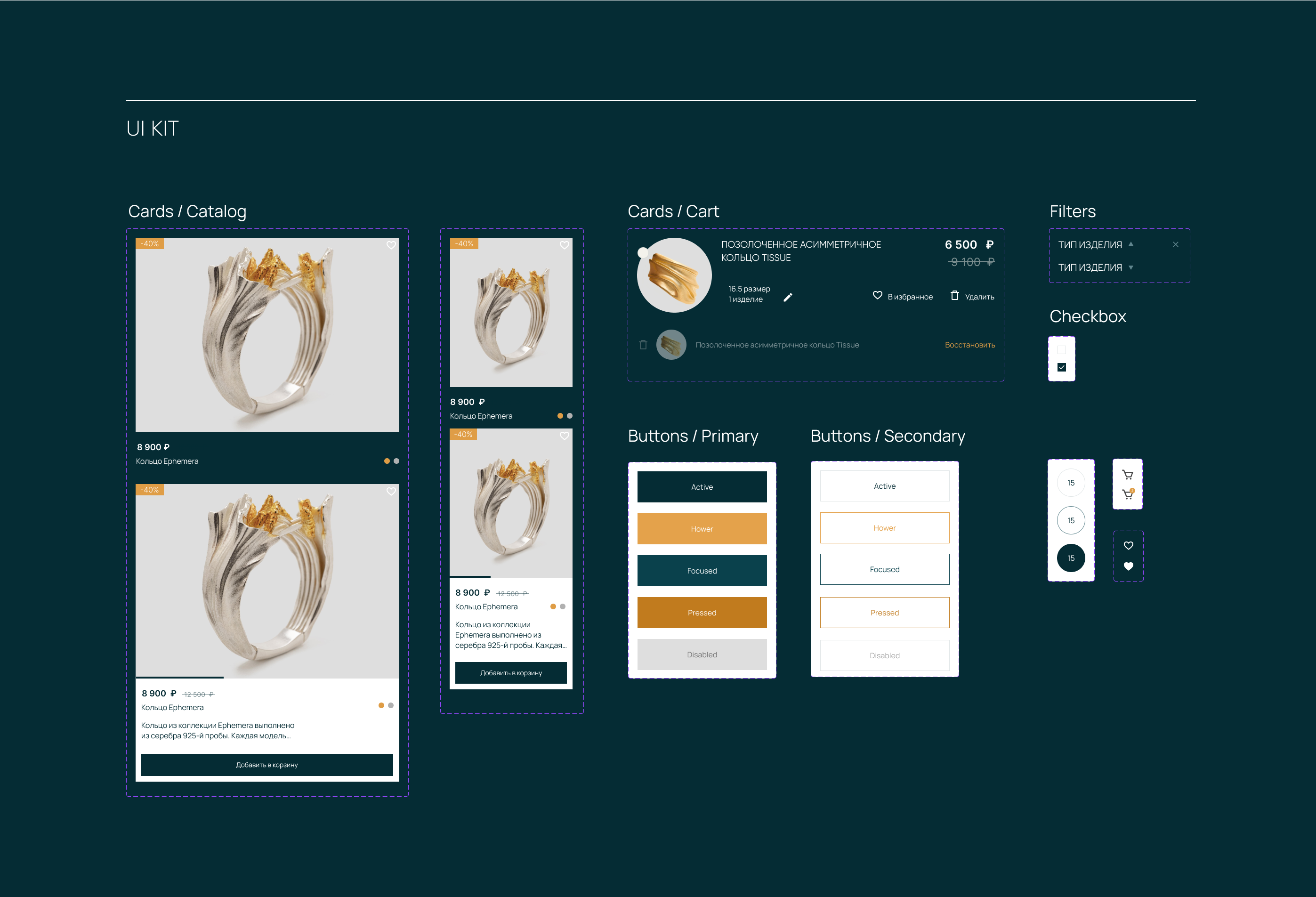Select the teal-outlined size 15 circle
The width and height of the screenshot is (1316, 897).
pyautogui.click(x=1070, y=520)
